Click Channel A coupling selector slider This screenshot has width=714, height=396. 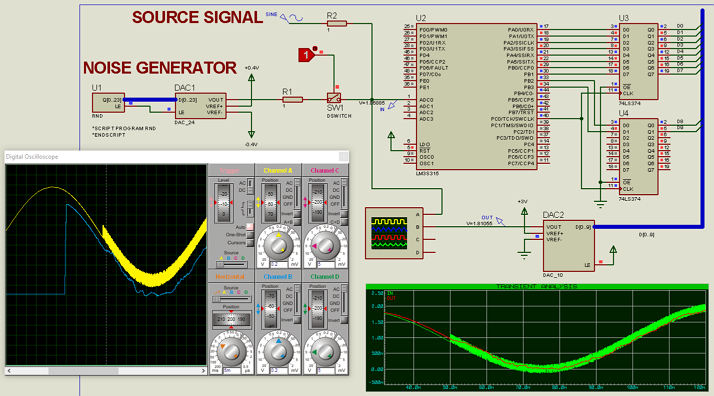[297, 193]
